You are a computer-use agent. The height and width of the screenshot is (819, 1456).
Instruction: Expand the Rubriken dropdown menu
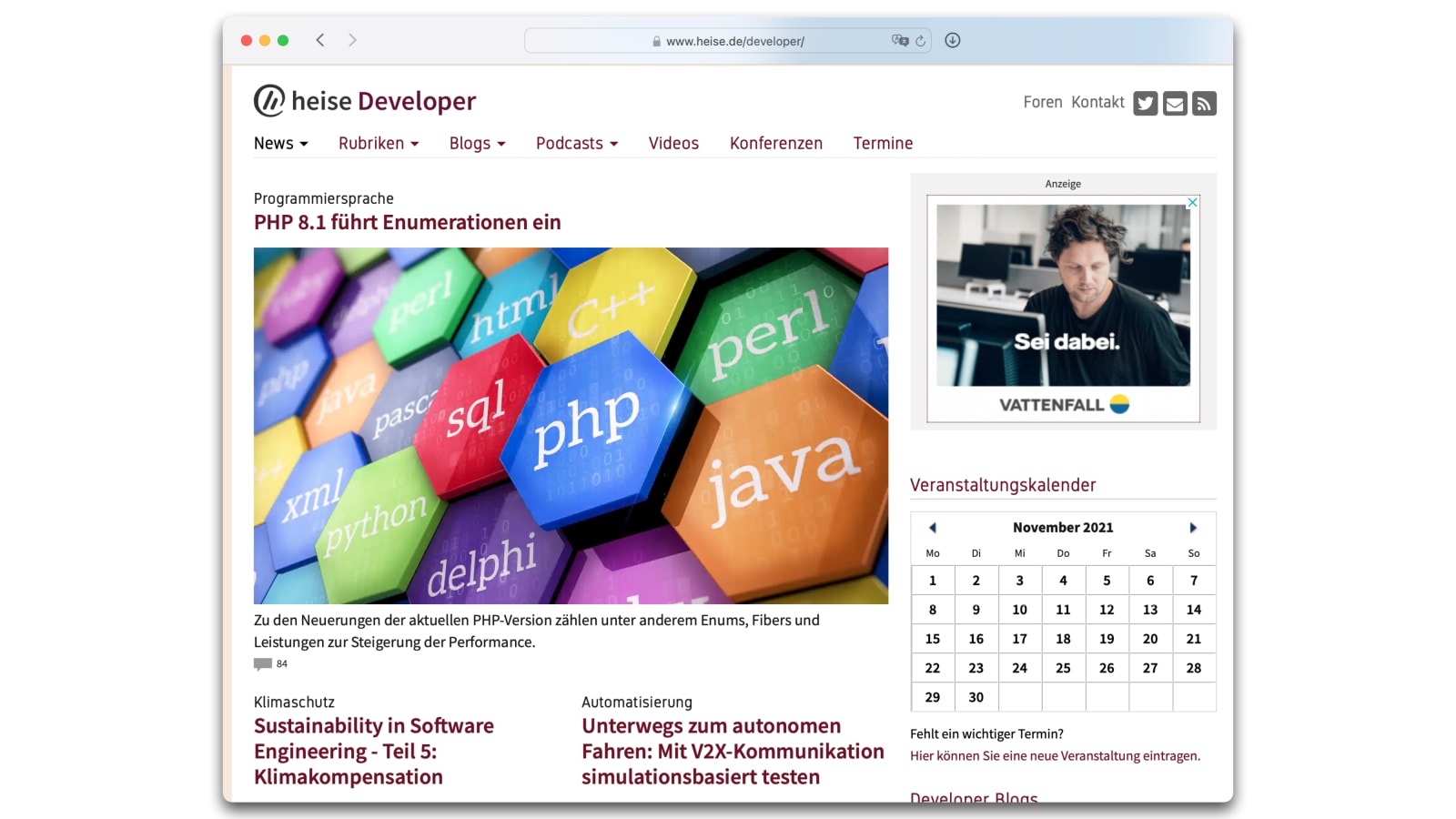pos(379,144)
